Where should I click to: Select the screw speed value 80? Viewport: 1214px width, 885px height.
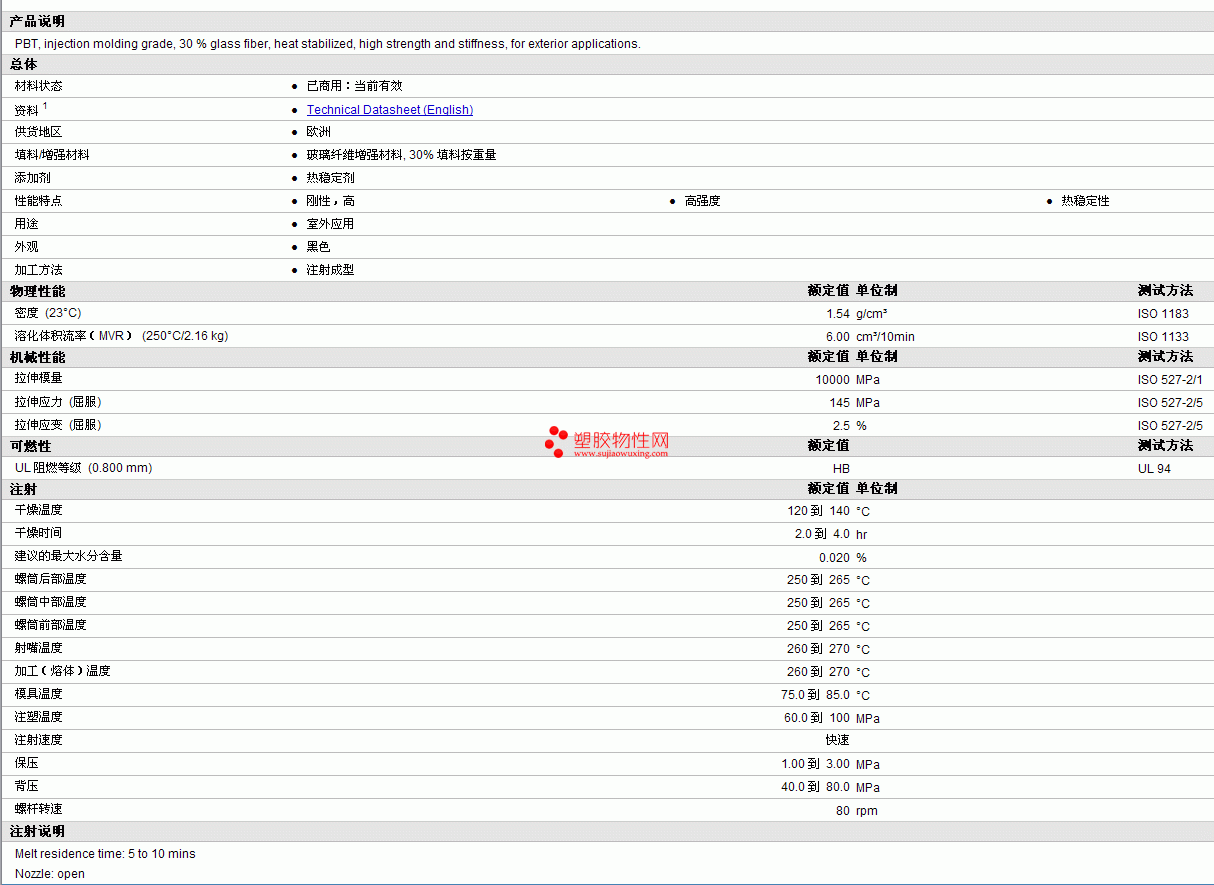[843, 811]
